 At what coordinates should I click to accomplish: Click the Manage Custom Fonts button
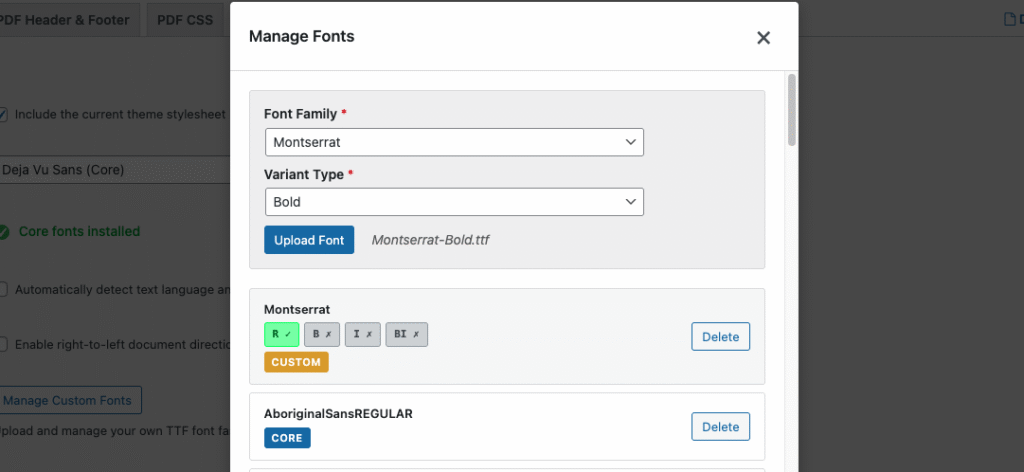(x=68, y=400)
